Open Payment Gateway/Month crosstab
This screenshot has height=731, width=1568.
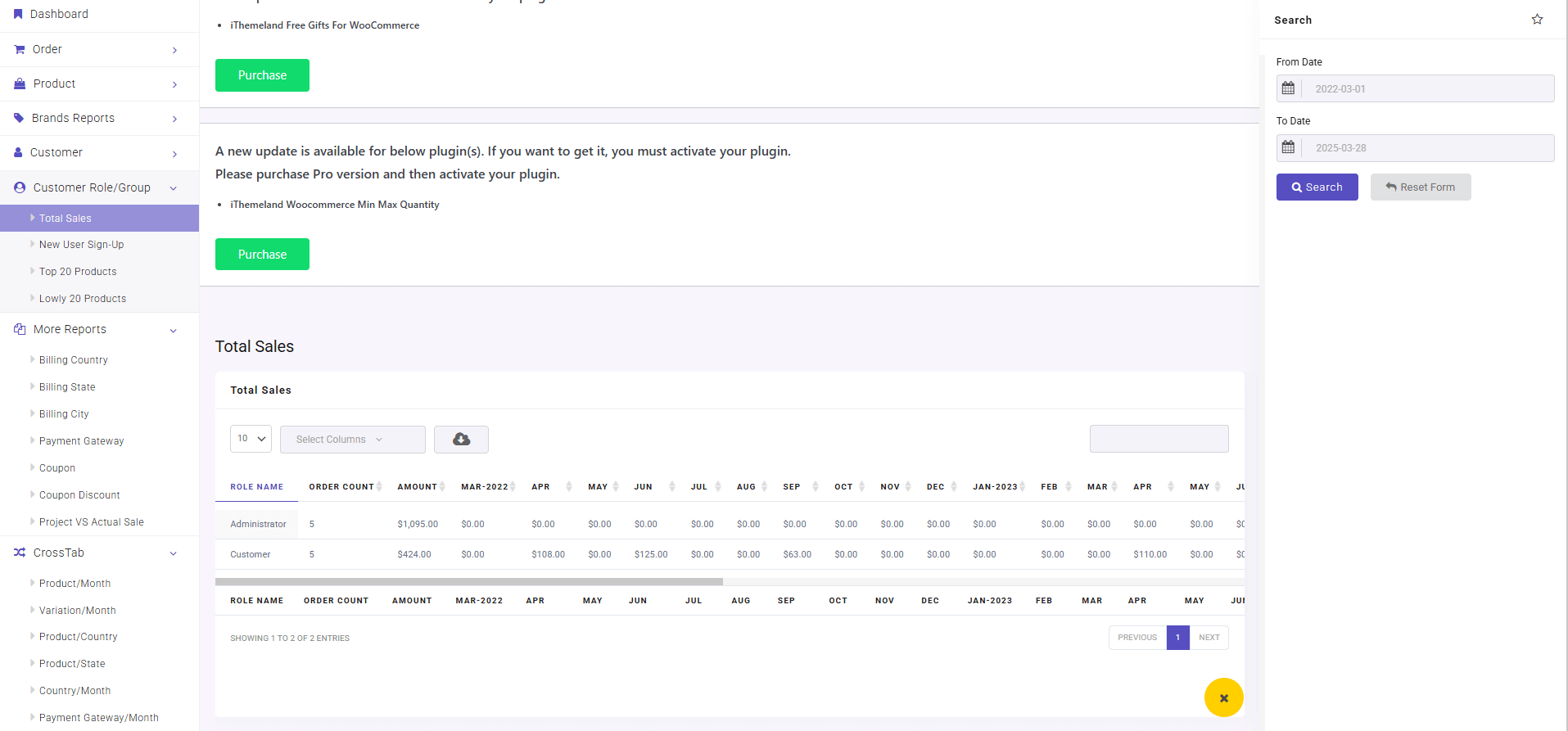click(x=99, y=718)
